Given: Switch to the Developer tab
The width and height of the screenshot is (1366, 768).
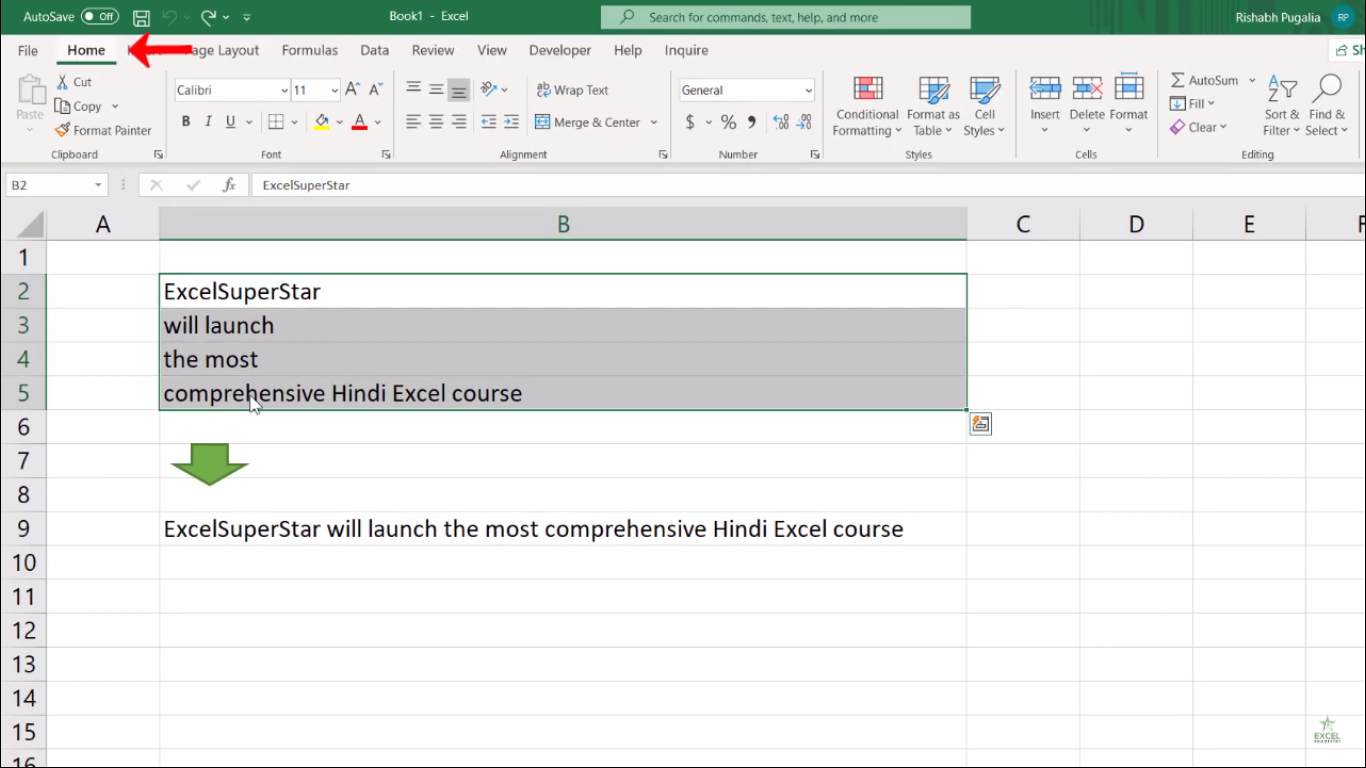Looking at the screenshot, I should point(560,50).
